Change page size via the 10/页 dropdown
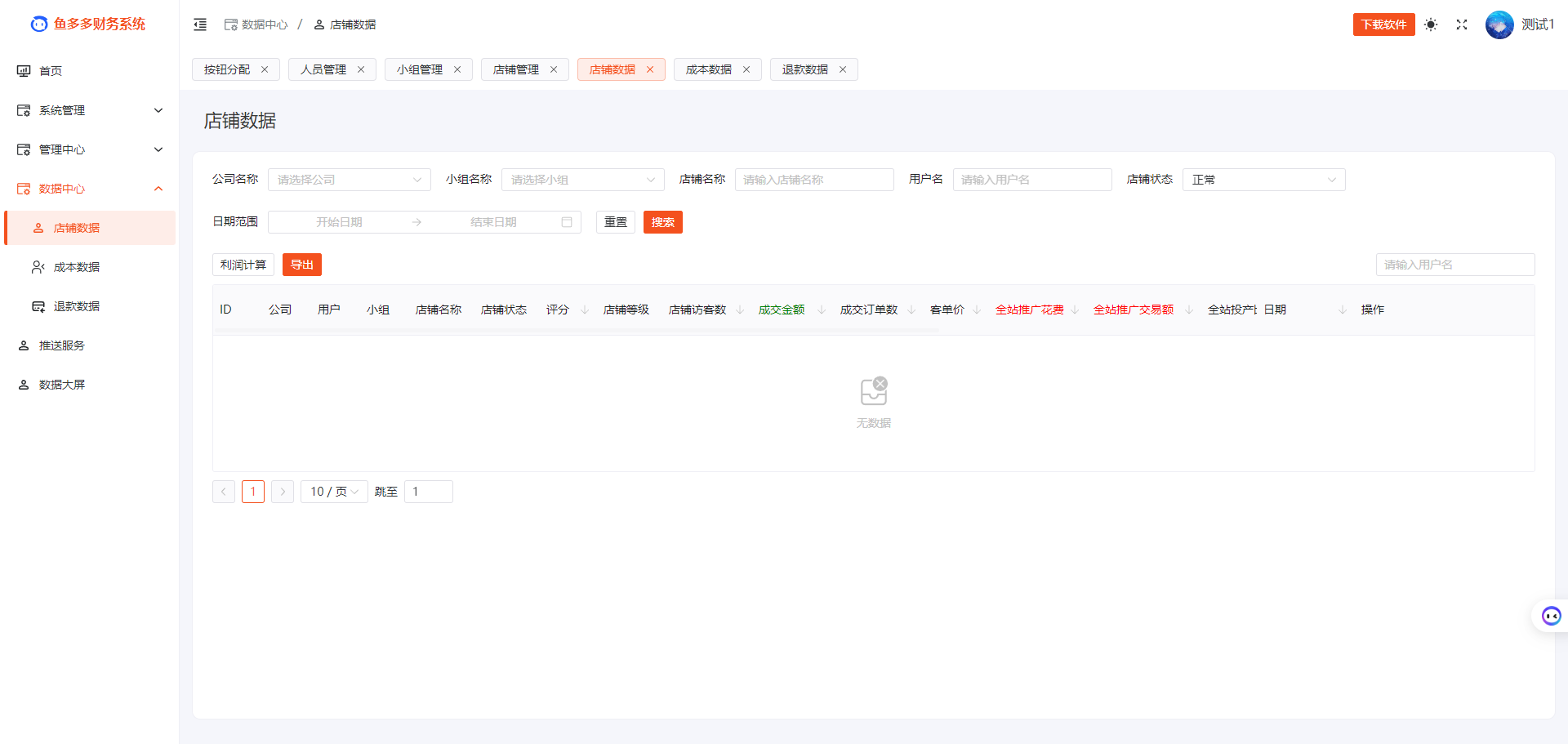 point(333,491)
